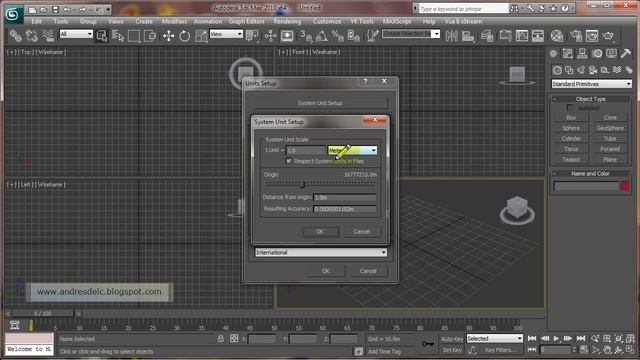This screenshot has height=360, width=640.
Task: Open the Rendering menu
Action: click(287, 21)
